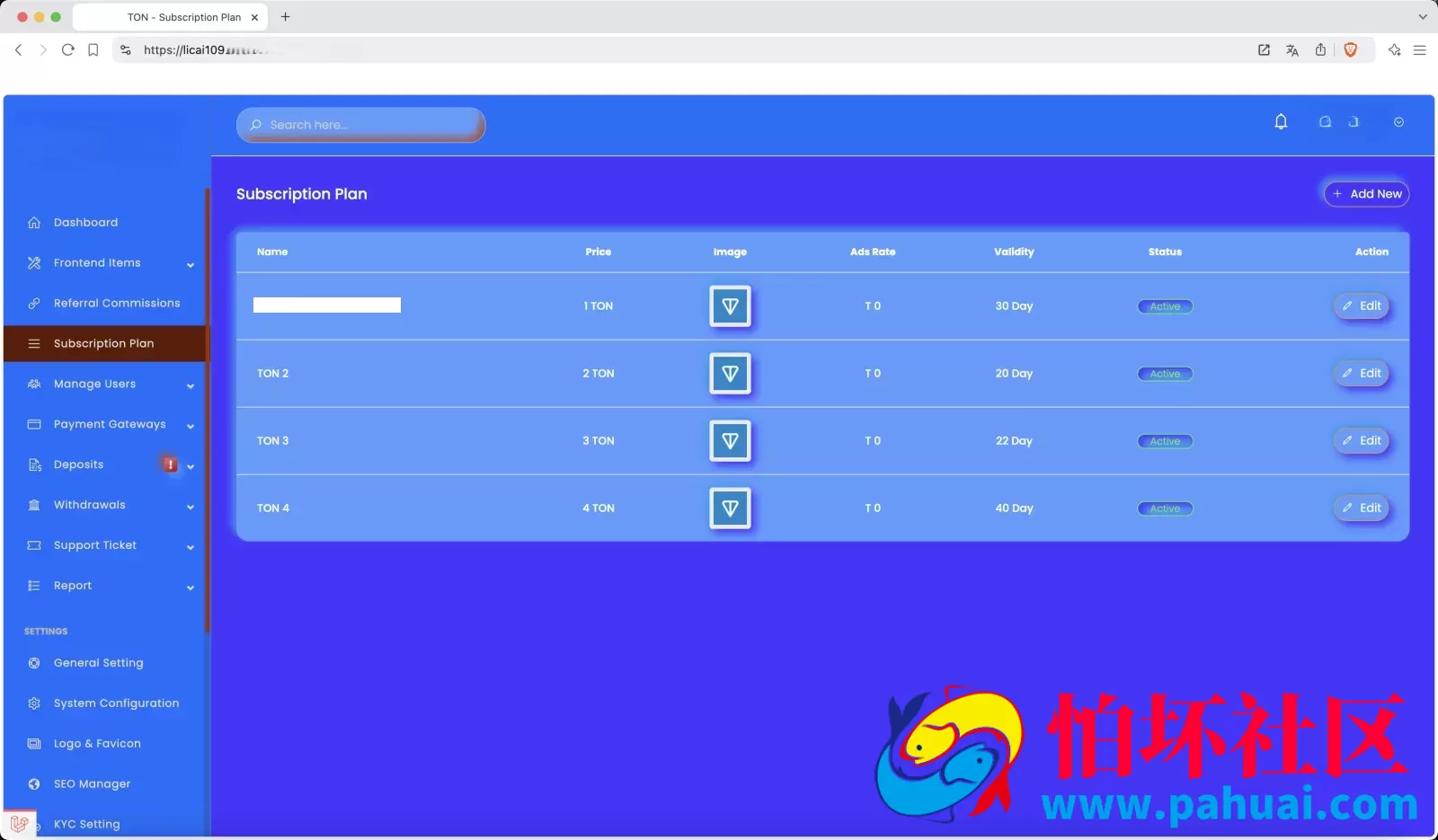1438x840 pixels.
Task: Bookmark this page using the bookmark icon
Action: [93, 50]
